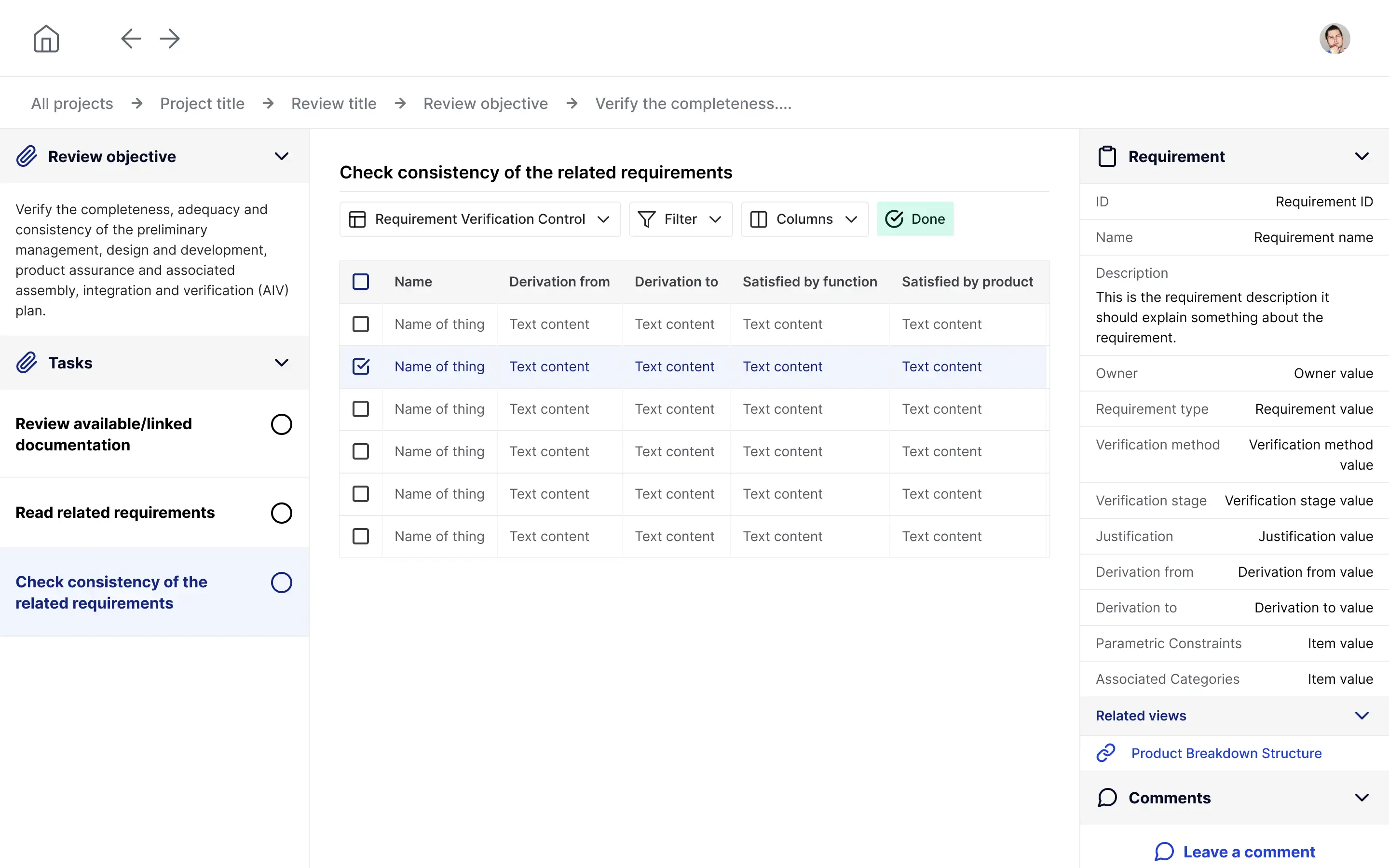
Task: Click Name of thing in highlighted row
Action: click(439, 367)
